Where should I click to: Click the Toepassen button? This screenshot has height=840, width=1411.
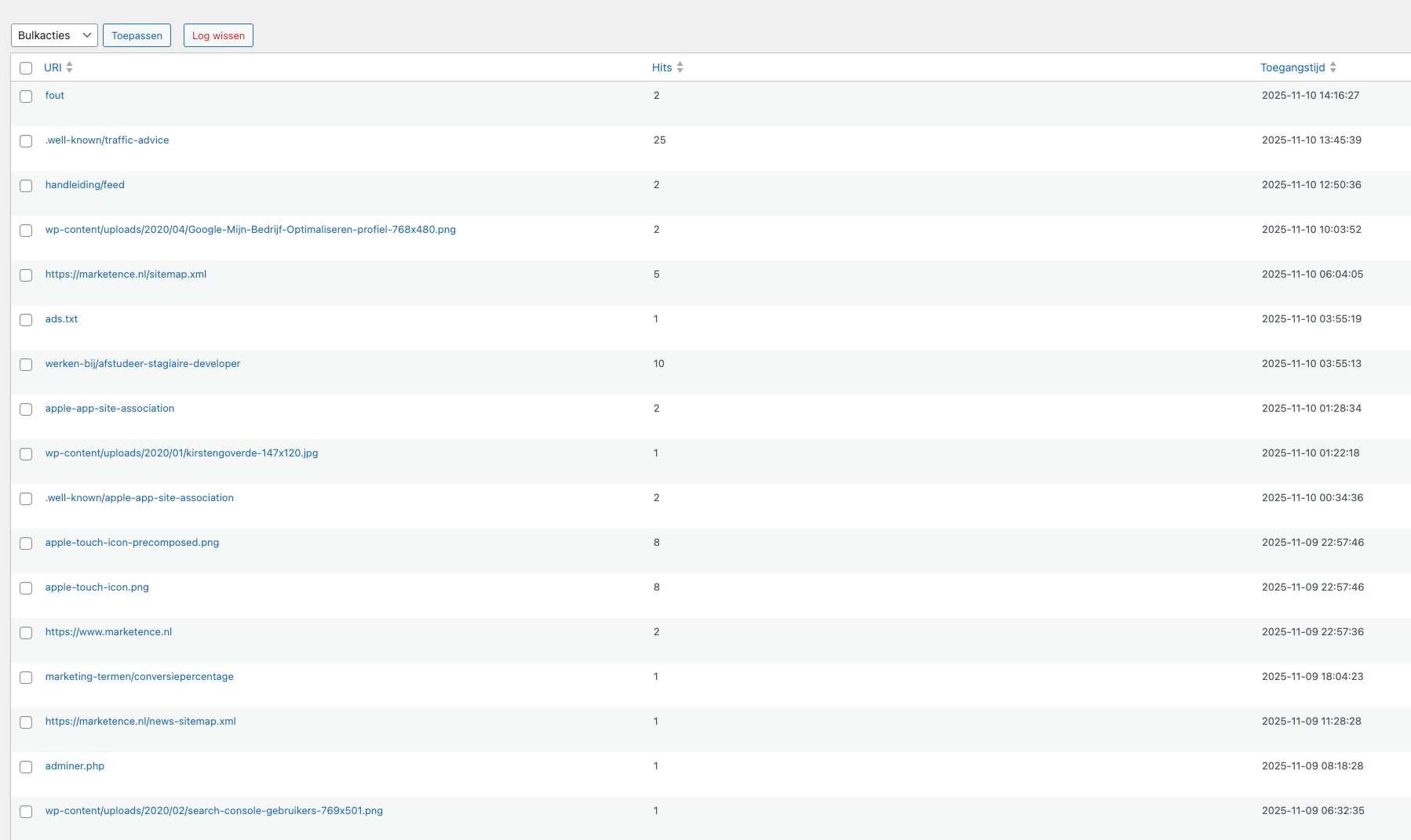coord(137,35)
